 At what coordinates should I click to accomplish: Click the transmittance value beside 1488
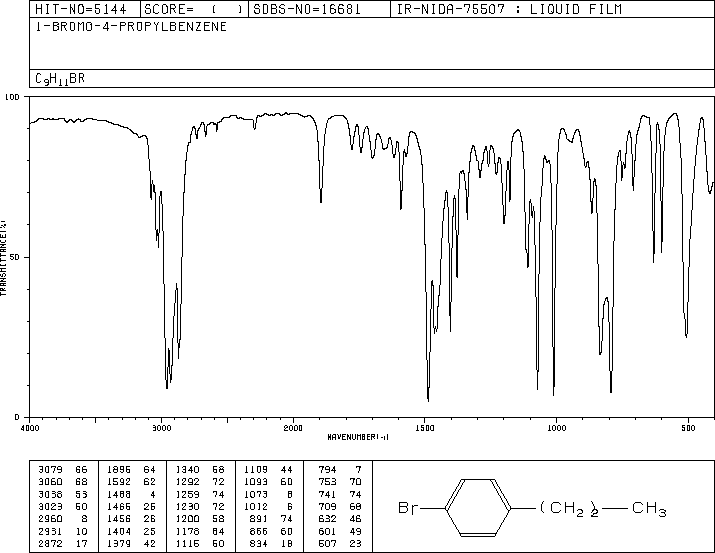(153, 494)
